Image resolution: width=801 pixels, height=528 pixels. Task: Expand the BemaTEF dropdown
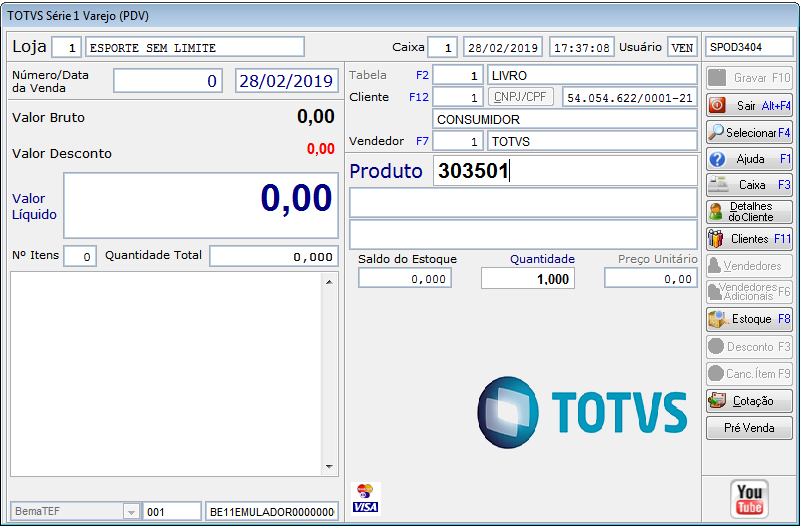pyautogui.click(x=131, y=511)
